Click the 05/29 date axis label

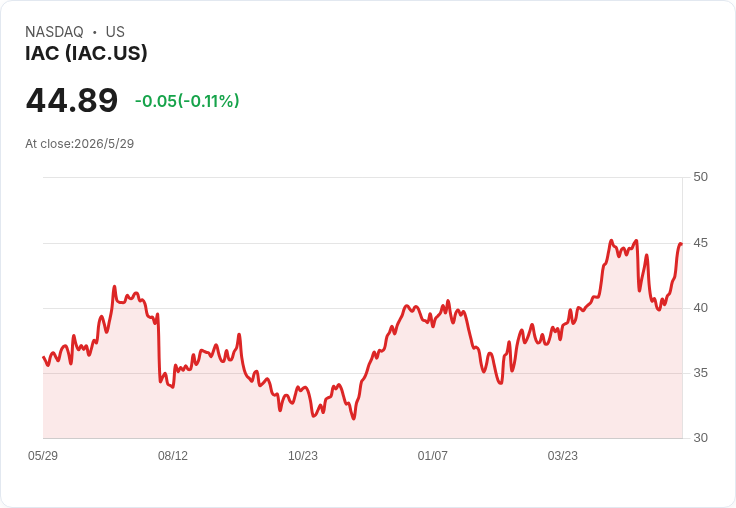pos(43,455)
